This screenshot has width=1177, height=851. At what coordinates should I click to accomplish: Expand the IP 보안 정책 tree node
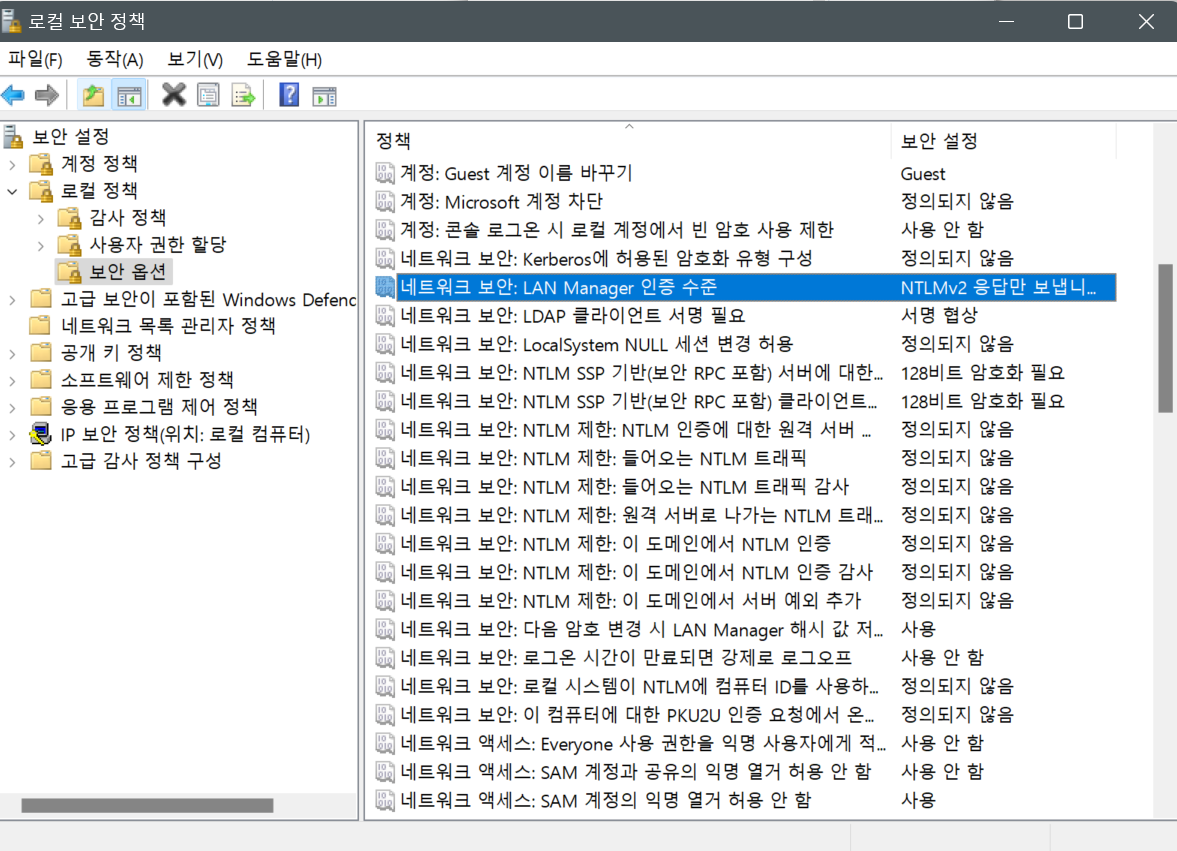tap(12, 435)
